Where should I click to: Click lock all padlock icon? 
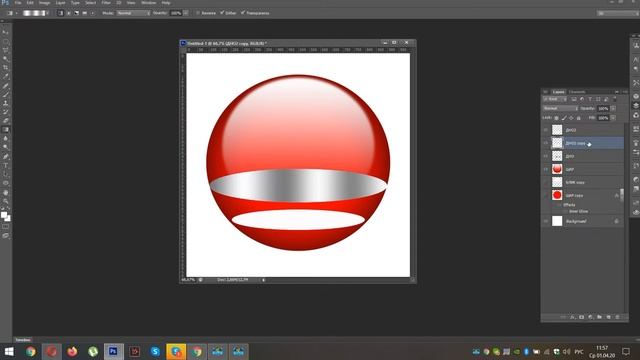click(x=578, y=118)
